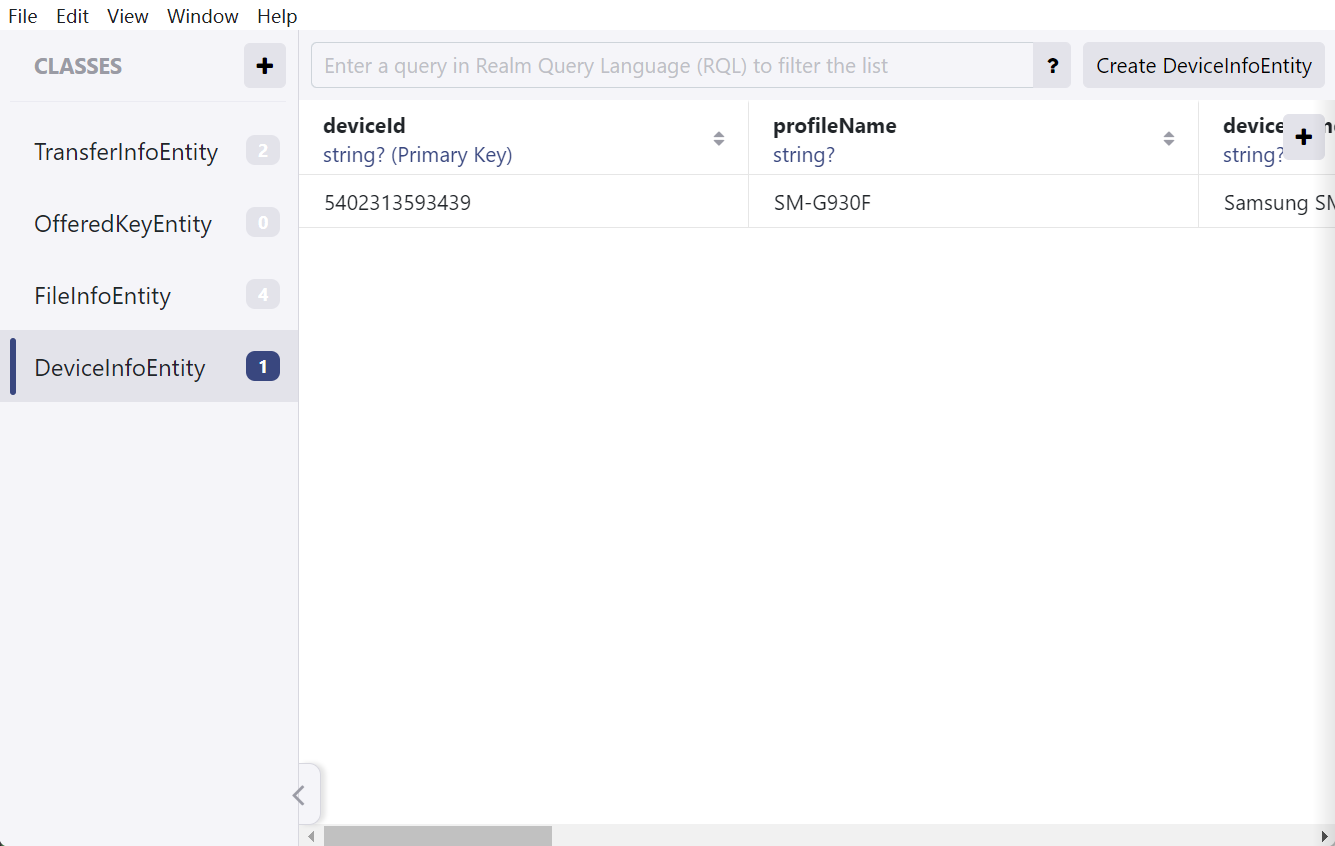Click the deviceId column header
The image size is (1335, 846).
(523, 139)
